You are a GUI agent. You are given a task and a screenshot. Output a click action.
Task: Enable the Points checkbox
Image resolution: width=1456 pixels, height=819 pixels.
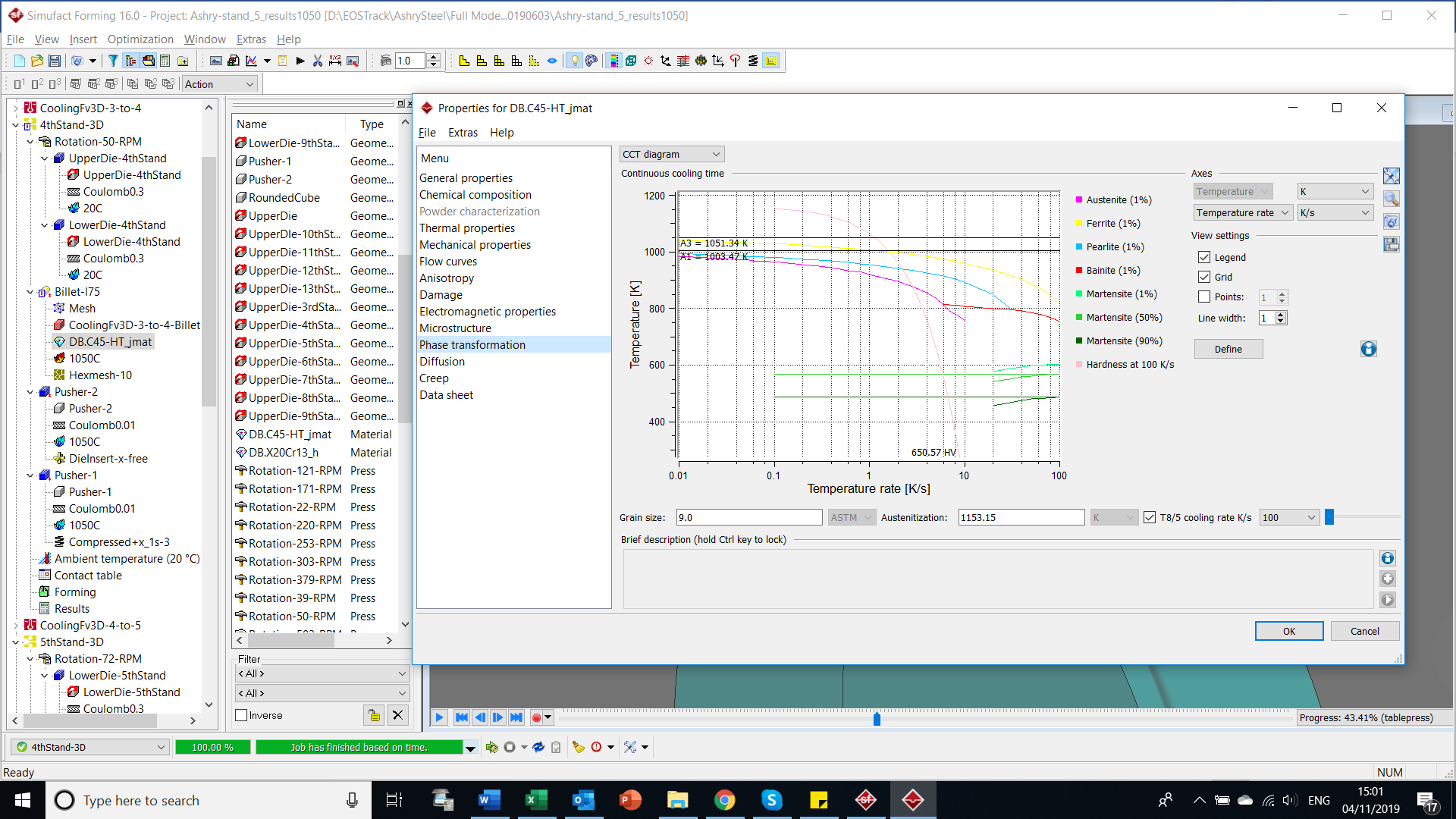click(1204, 297)
